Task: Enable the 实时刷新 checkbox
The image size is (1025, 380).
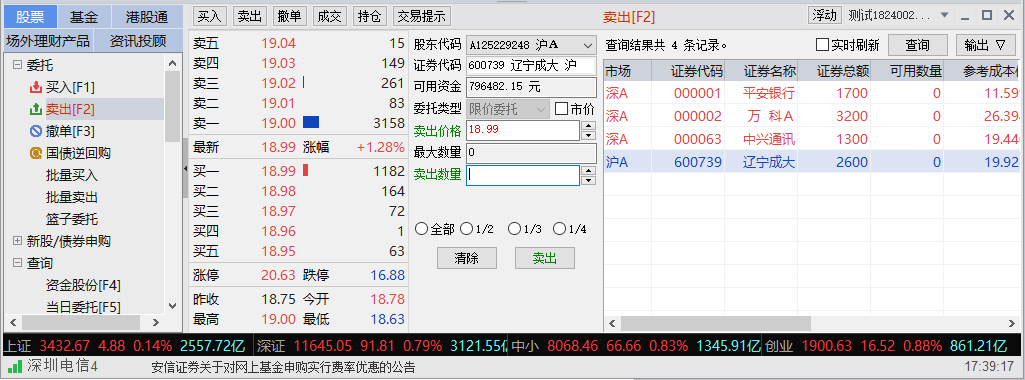Action: 822,45
